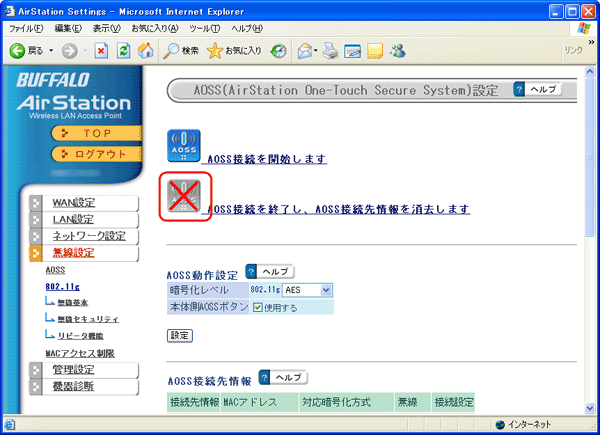Open the お気に入り(A) menu
600x435 pixels.
[155, 28]
